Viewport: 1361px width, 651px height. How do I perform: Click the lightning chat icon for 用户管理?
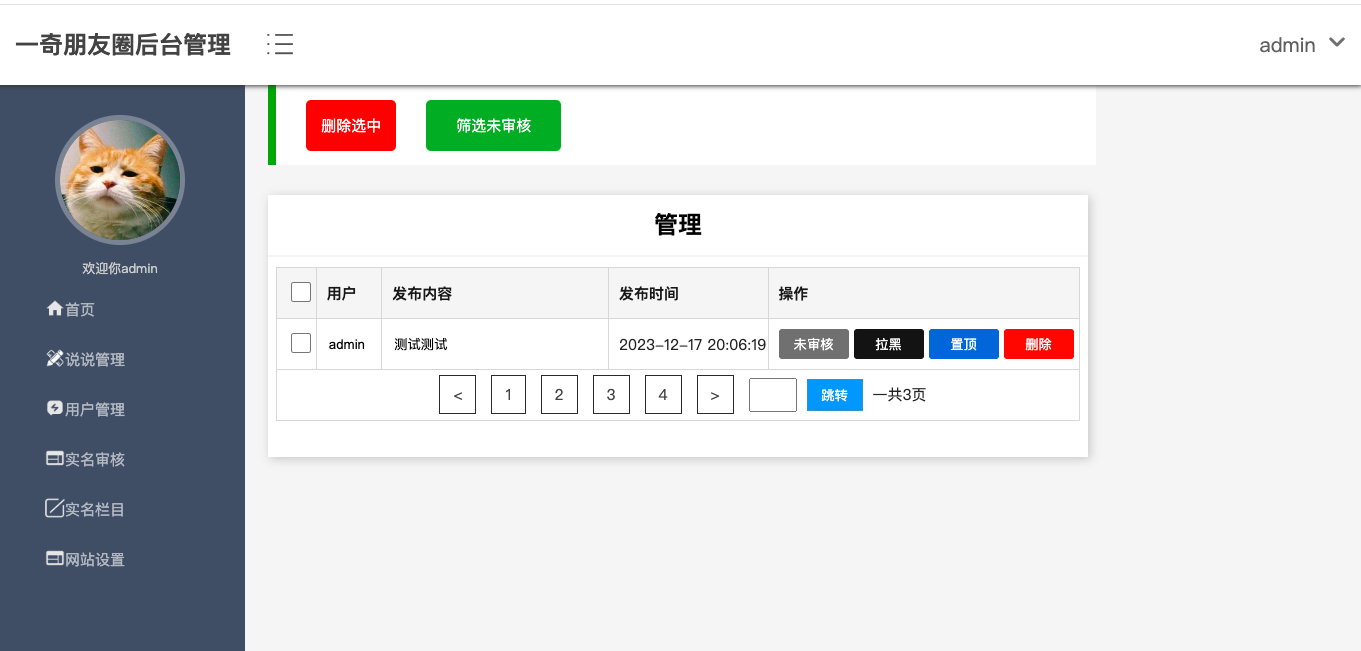[x=56, y=409]
